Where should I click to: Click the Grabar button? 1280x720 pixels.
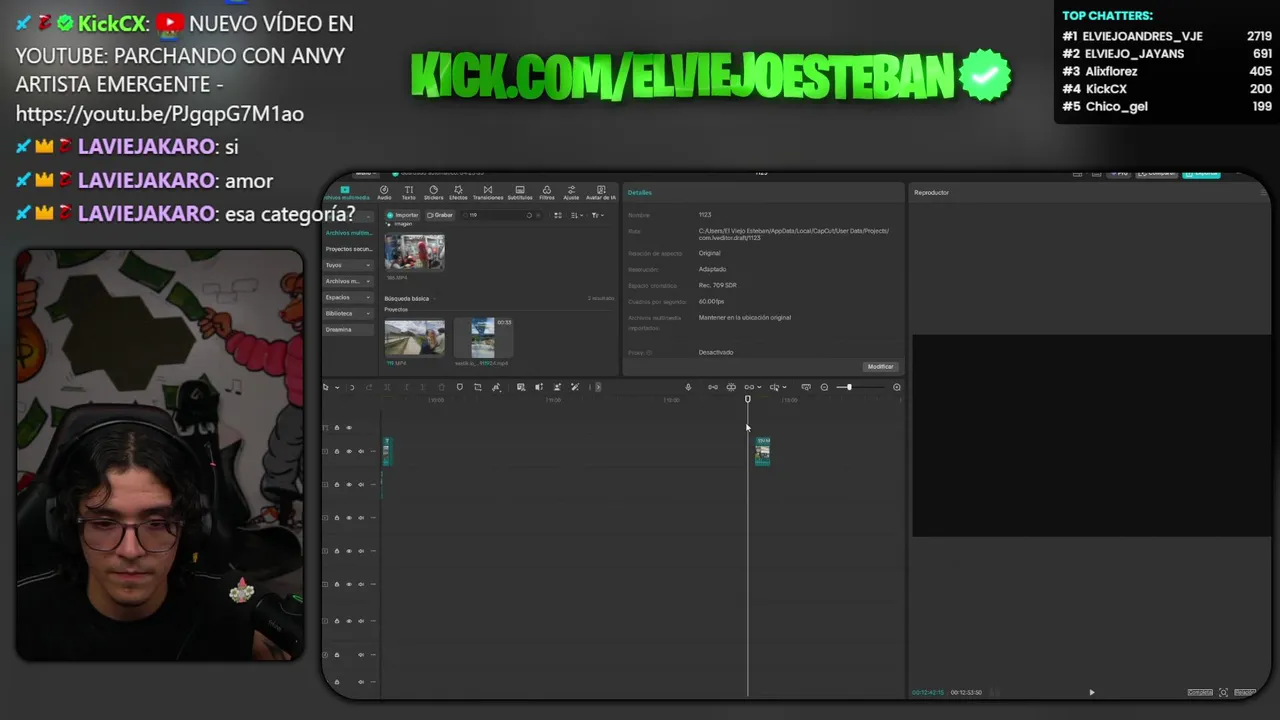440,215
